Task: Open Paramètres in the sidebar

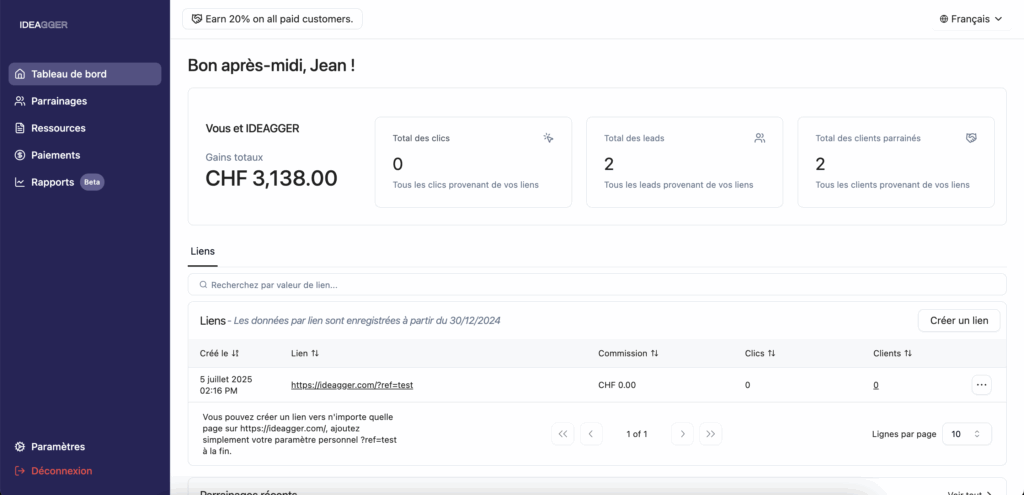Action: [x=85, y=447]
